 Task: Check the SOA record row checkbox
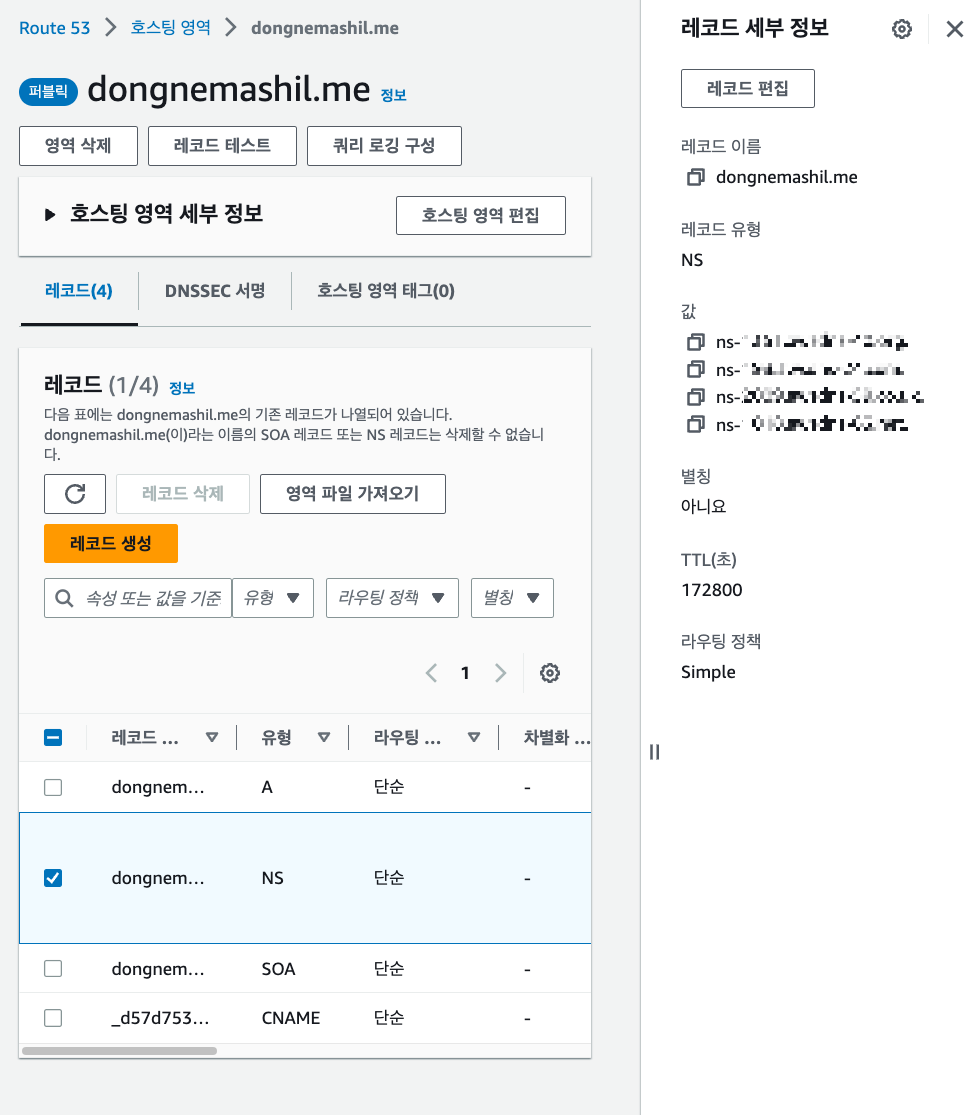tap(53, 969)
